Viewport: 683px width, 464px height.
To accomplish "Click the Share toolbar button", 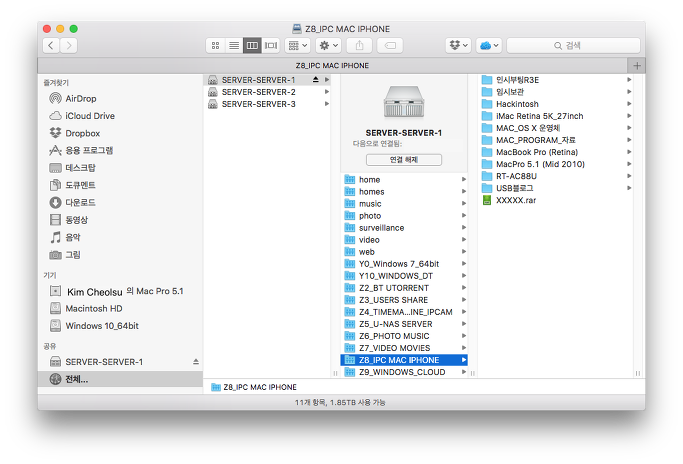I will pyautogui.click(x=359, y=45).
